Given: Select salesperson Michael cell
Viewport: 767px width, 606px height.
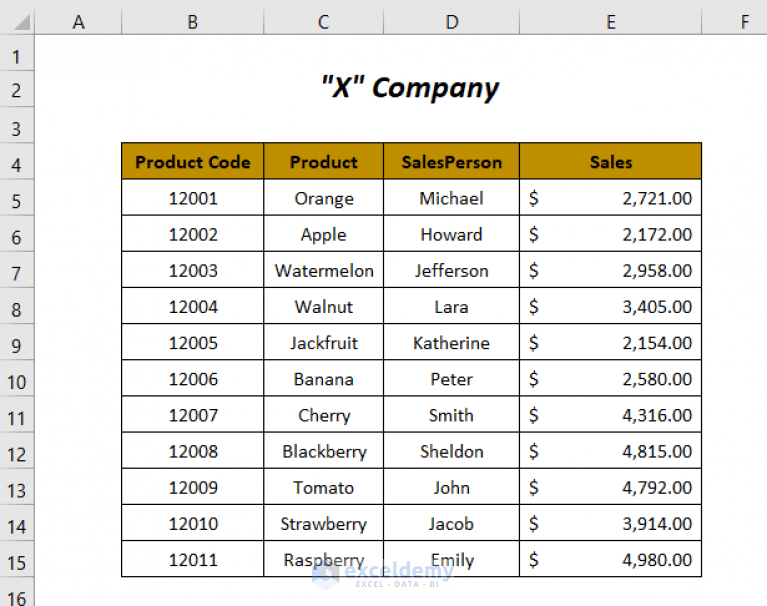Looking at the screenshot, I should (x=451, y=198).
